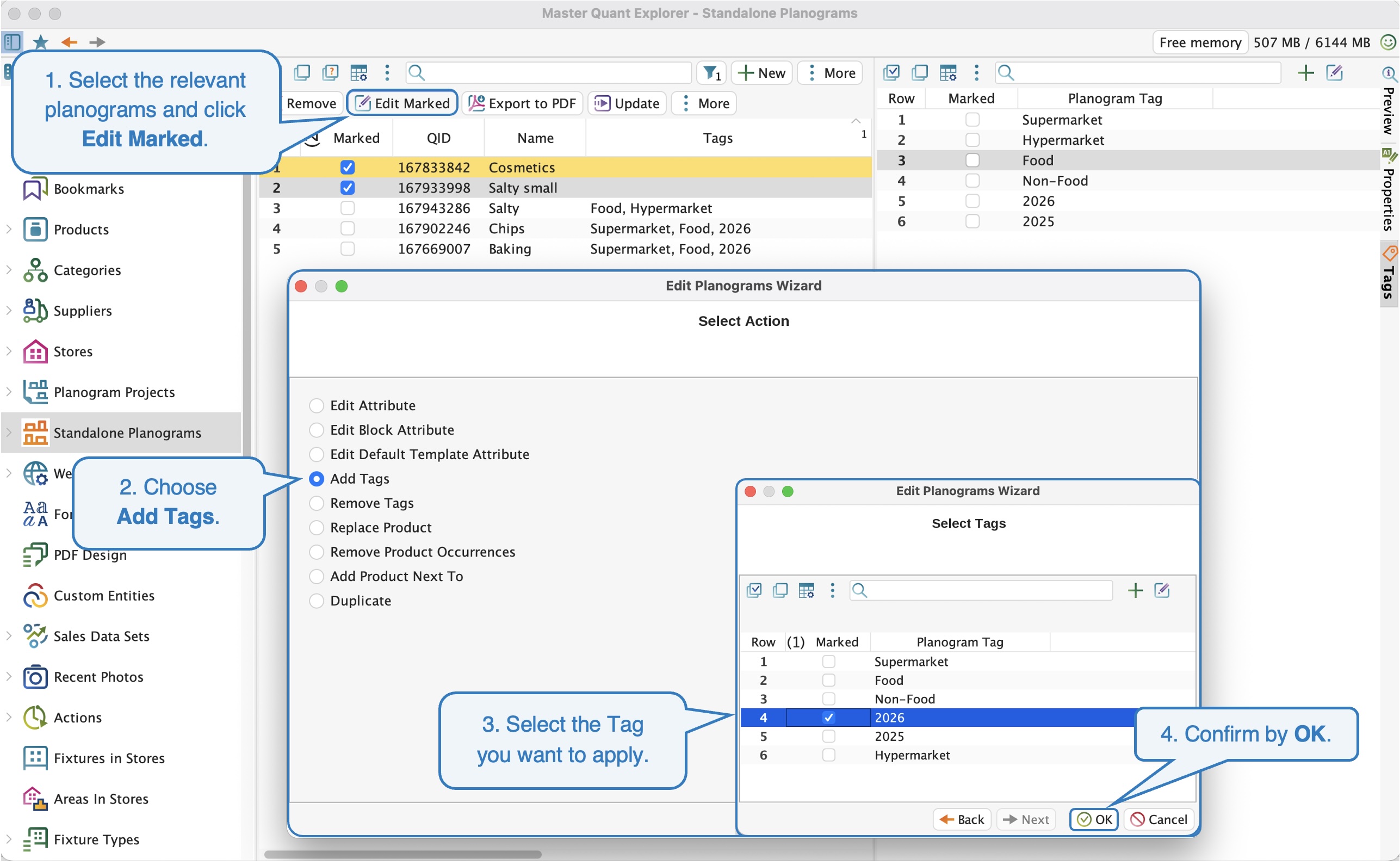Click the New planogram button
The width and height of the screenshot is (1400, 865).
(x=761, y=73)
